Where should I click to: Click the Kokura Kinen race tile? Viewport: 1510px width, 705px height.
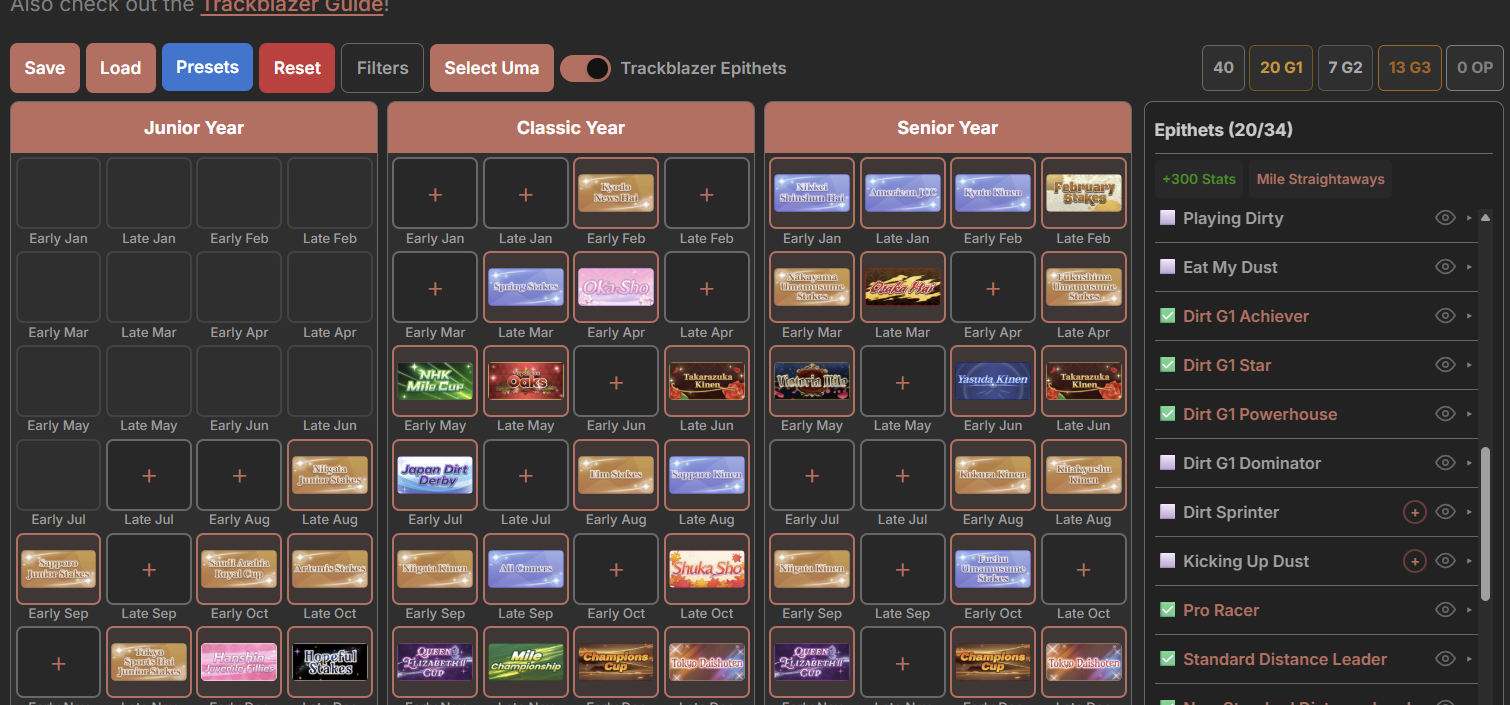(x=992, y=475)
